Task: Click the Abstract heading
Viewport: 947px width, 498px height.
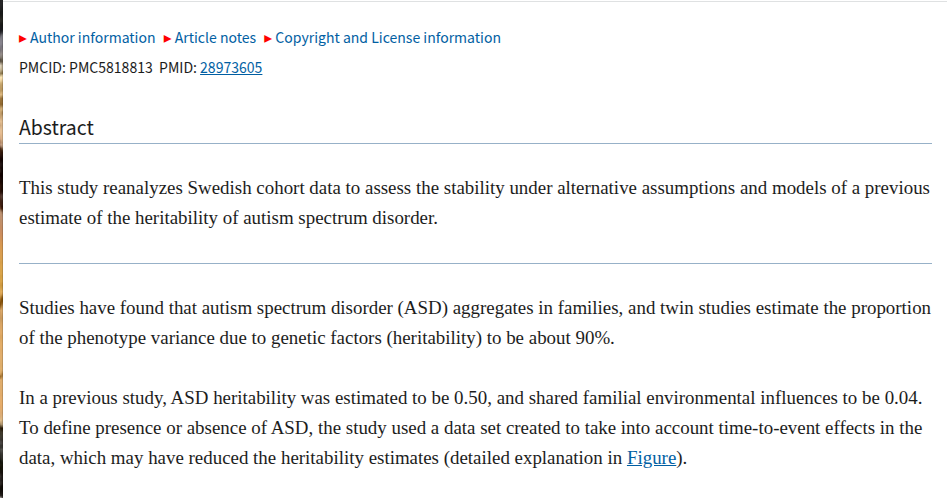Action: pos(56,128)
